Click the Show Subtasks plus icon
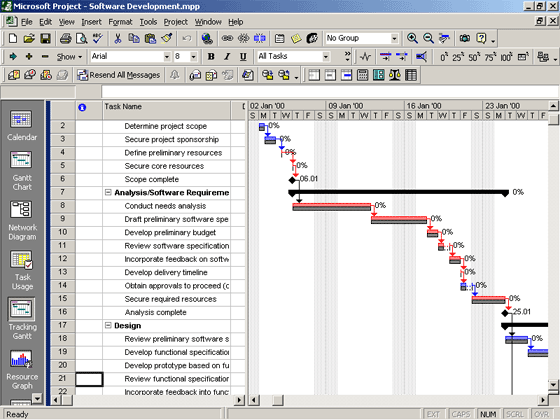 pyautogui.click(x=29, y=56)
